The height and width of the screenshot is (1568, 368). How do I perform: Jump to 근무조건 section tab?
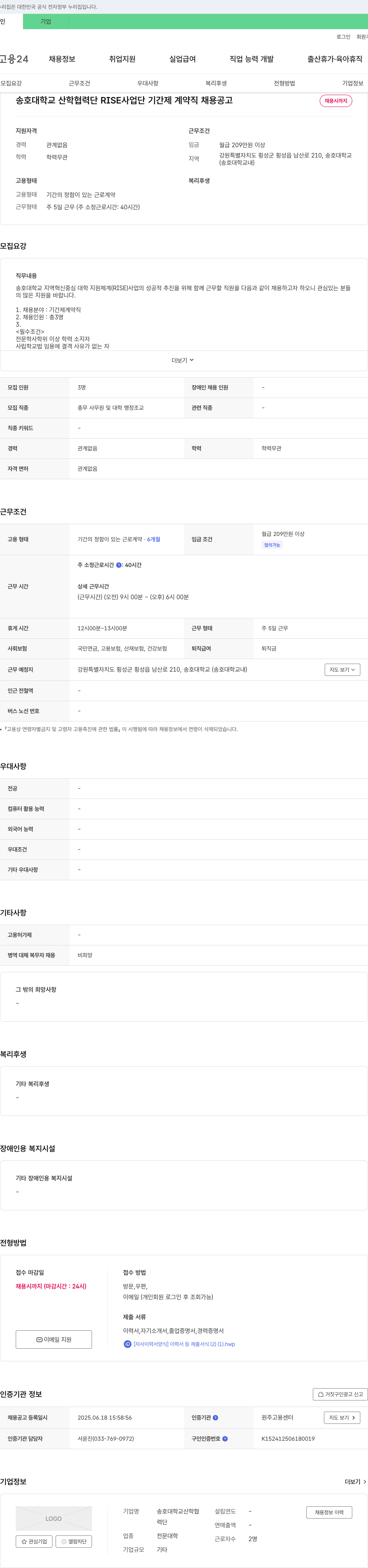point(79,84)
